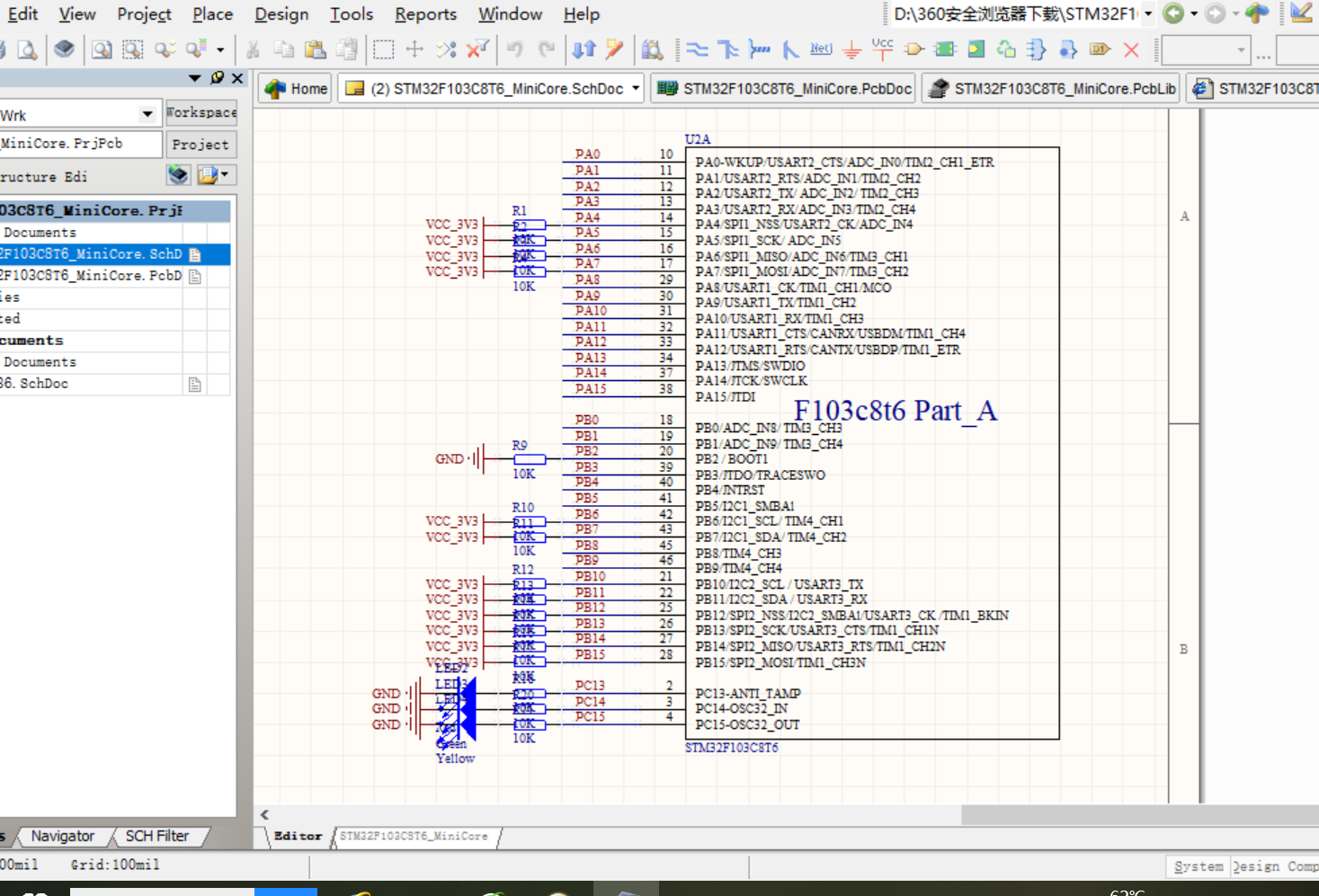Click the Clear Filter red-X icon

click(x=477, y=49)
